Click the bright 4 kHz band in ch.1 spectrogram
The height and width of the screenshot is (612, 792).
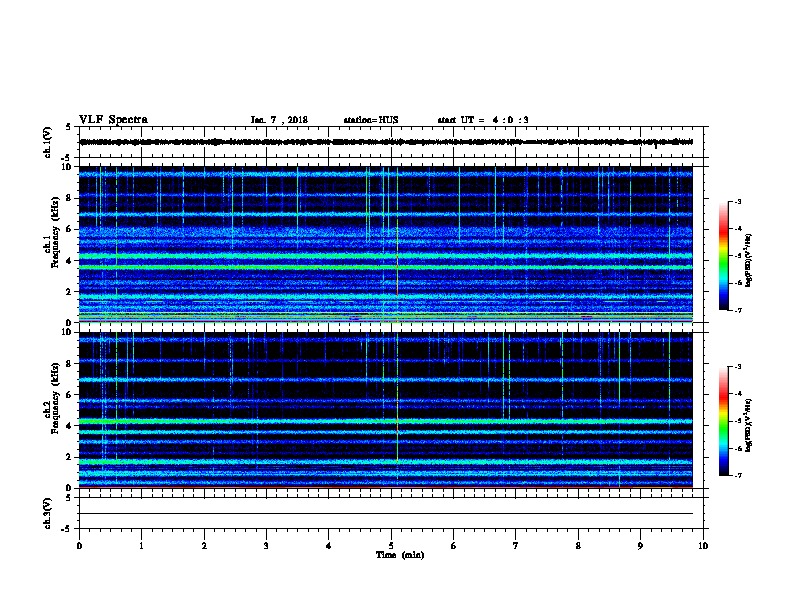pos(386,257)
